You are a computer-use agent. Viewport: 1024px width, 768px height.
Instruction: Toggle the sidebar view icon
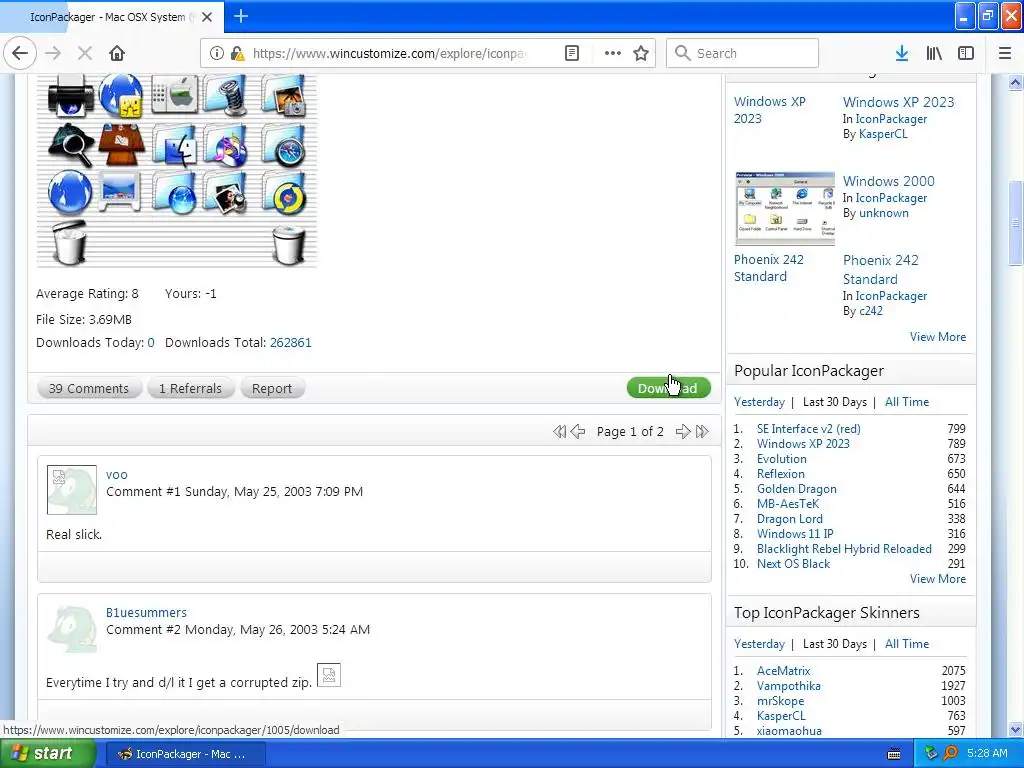[966, 54]
